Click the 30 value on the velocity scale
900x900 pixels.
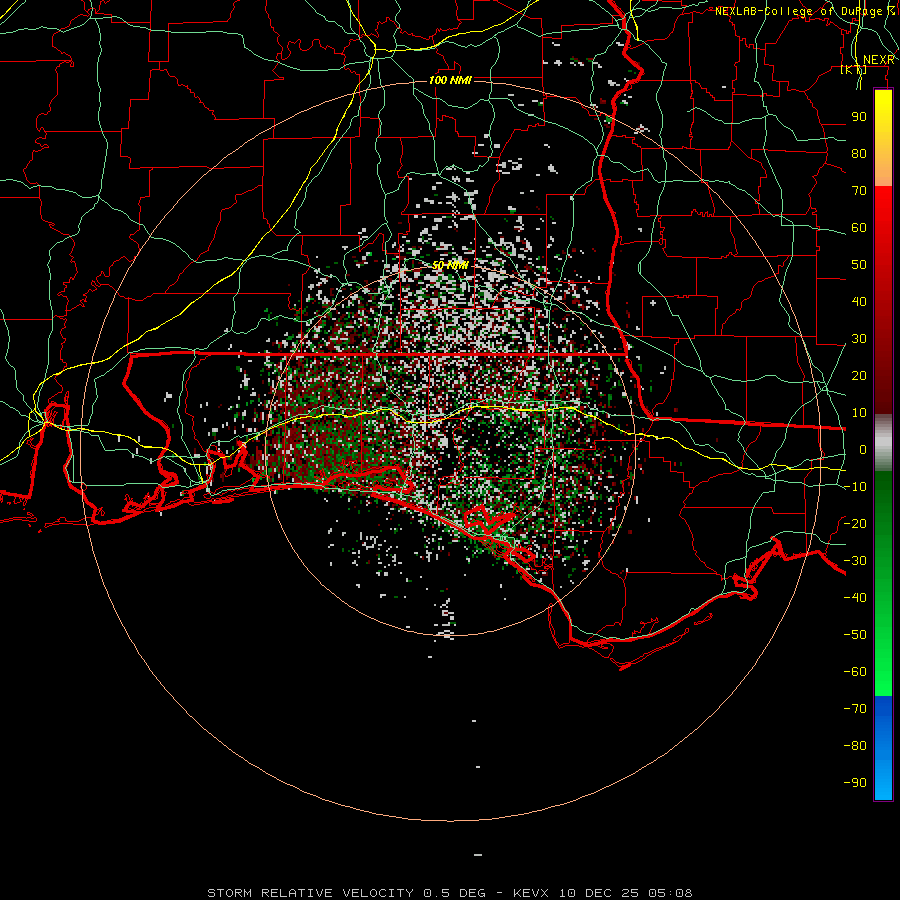click(859, 339)
